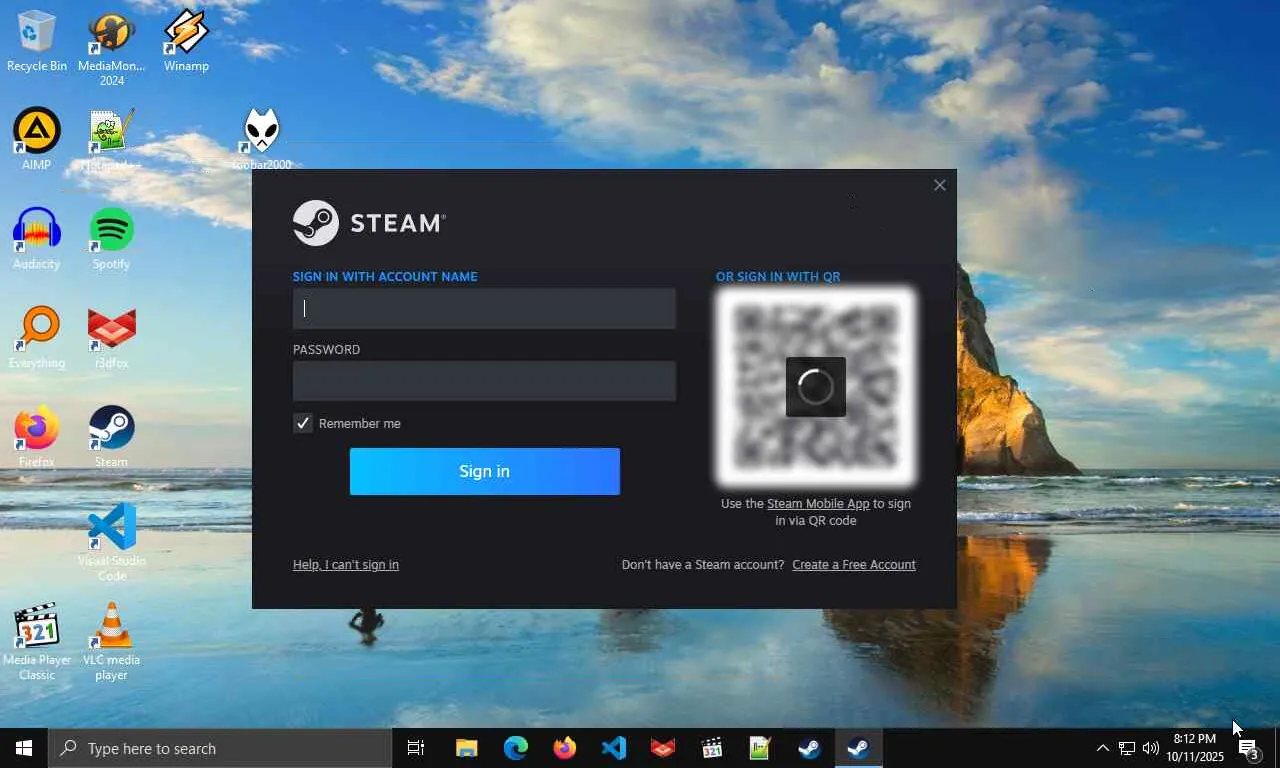This screenshot has height=768, width=1280.
Task: Open the Windows Start menu
Action: 24,748
